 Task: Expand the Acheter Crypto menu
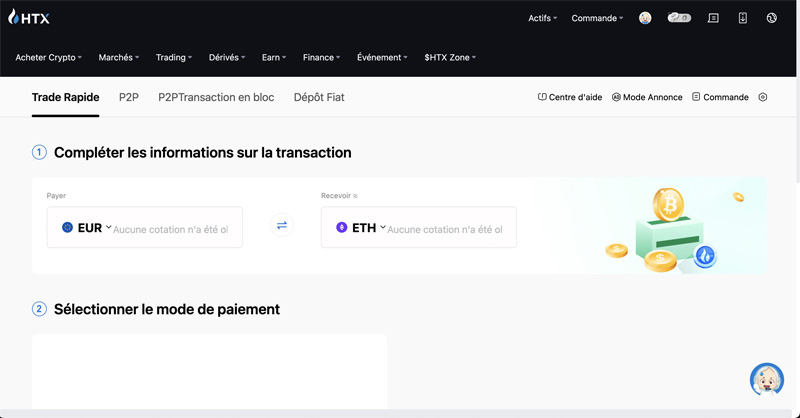point(48,58)
